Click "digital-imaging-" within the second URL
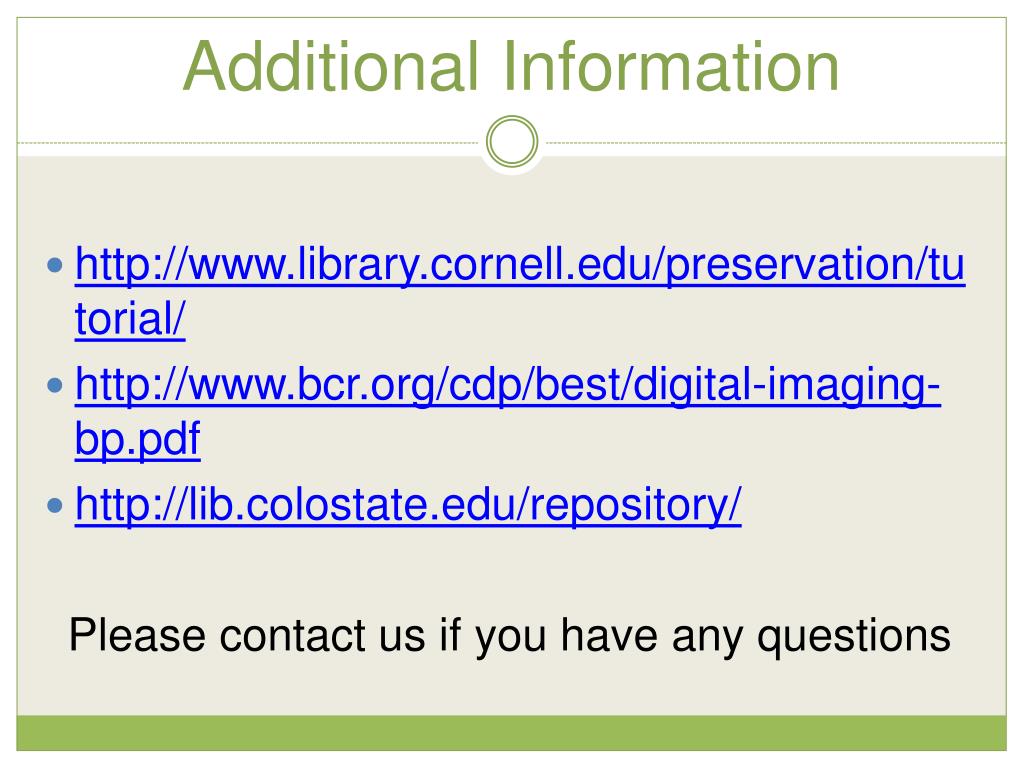Screen dimensions: 1024x768 tap(786, 386)
